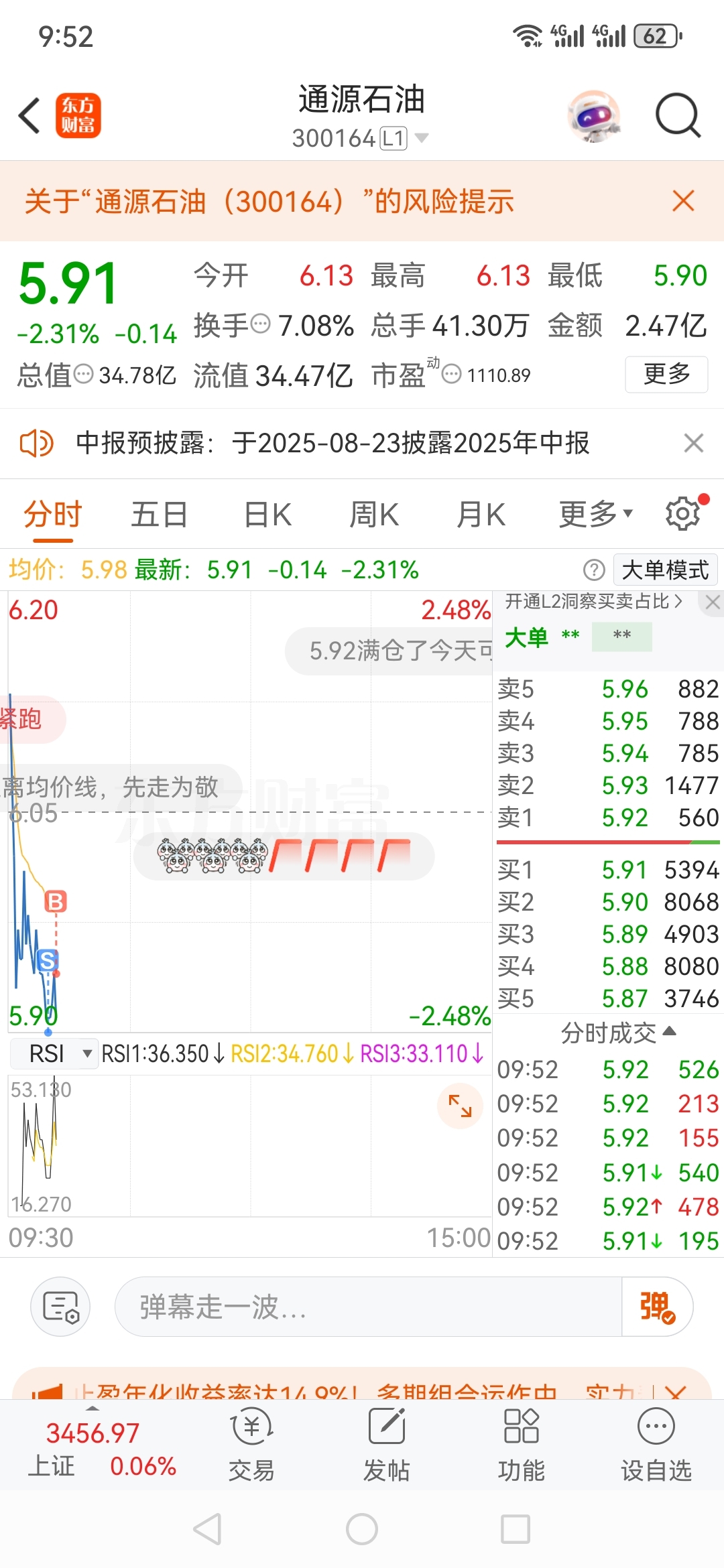The height and width of the screenshot is (1568, 724).
Task: Select the 买2 row at 5.90
Action: tap(608, 902)
